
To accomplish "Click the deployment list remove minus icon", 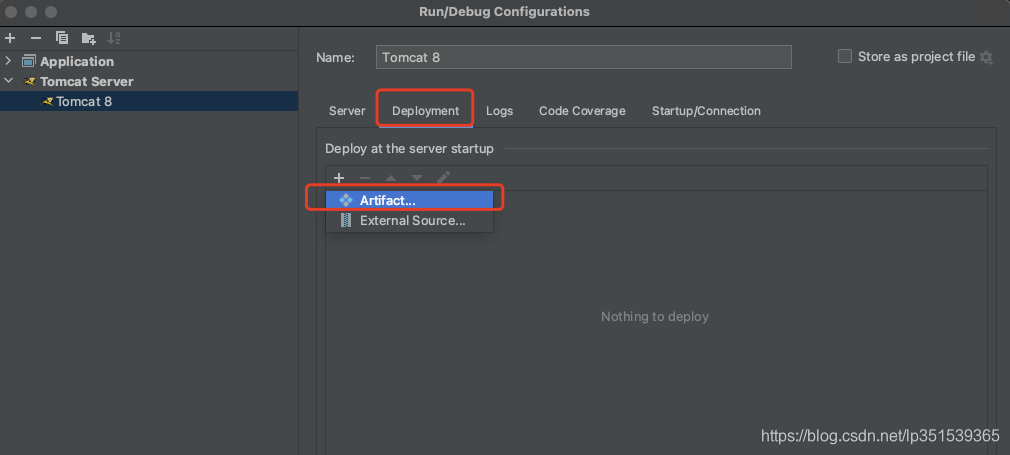I will (365, 178).
